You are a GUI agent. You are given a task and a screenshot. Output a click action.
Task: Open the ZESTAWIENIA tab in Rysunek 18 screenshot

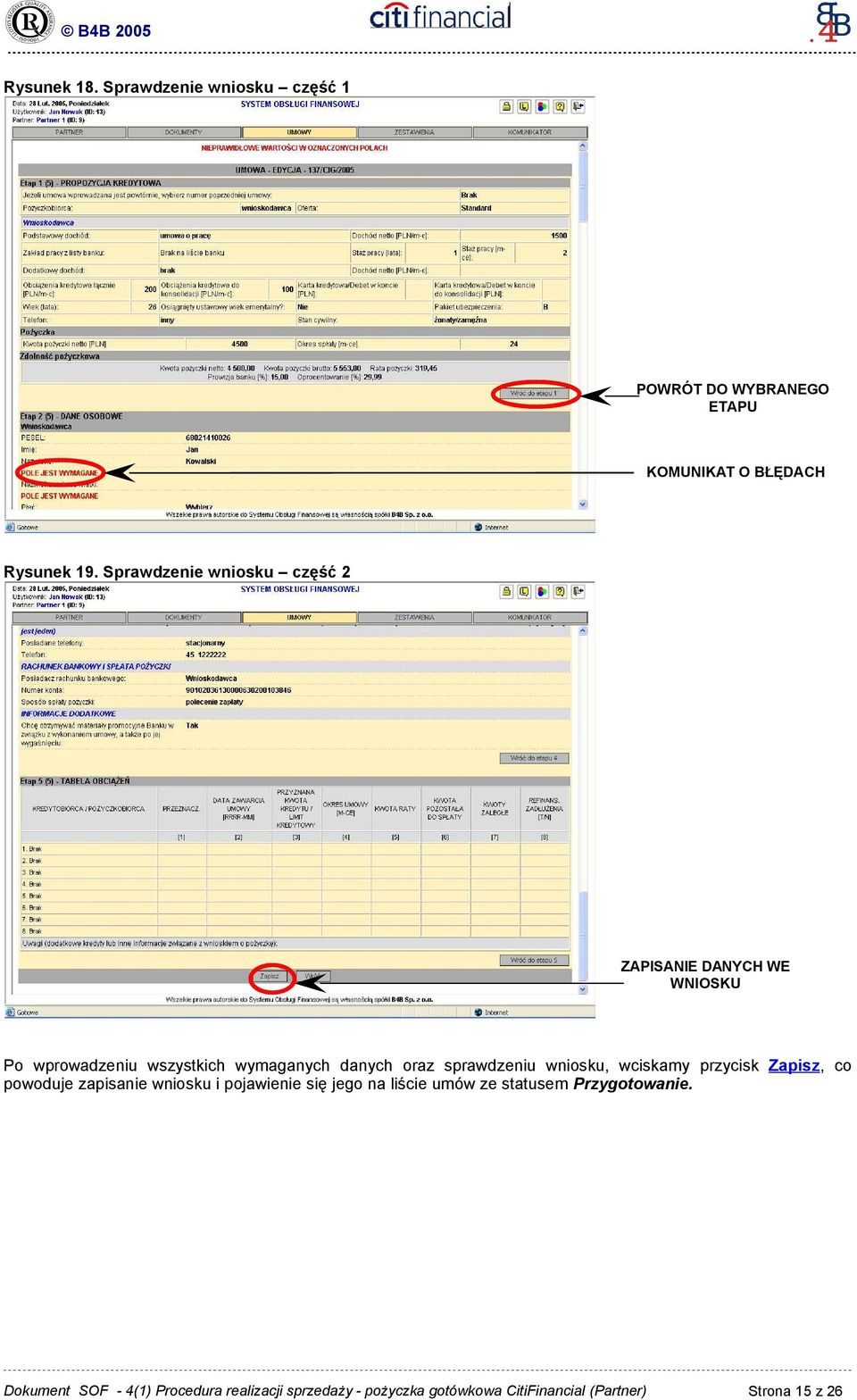pos(414,132)
